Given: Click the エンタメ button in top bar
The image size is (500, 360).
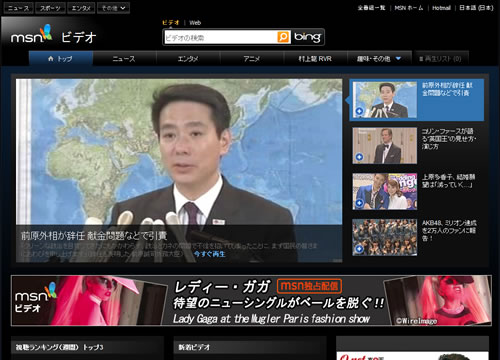Looking at the screenshot, I should pos(81,8).
